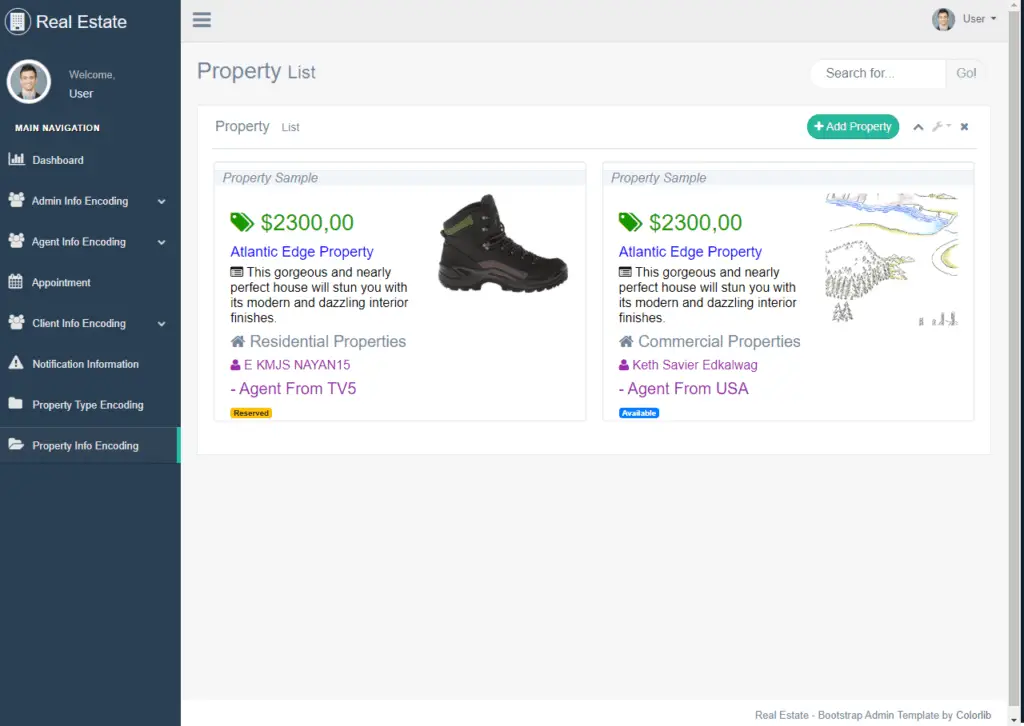Screen dimensions: 1024x726
Task: Open the Appointment menu item
Action: tap(62, 282)
